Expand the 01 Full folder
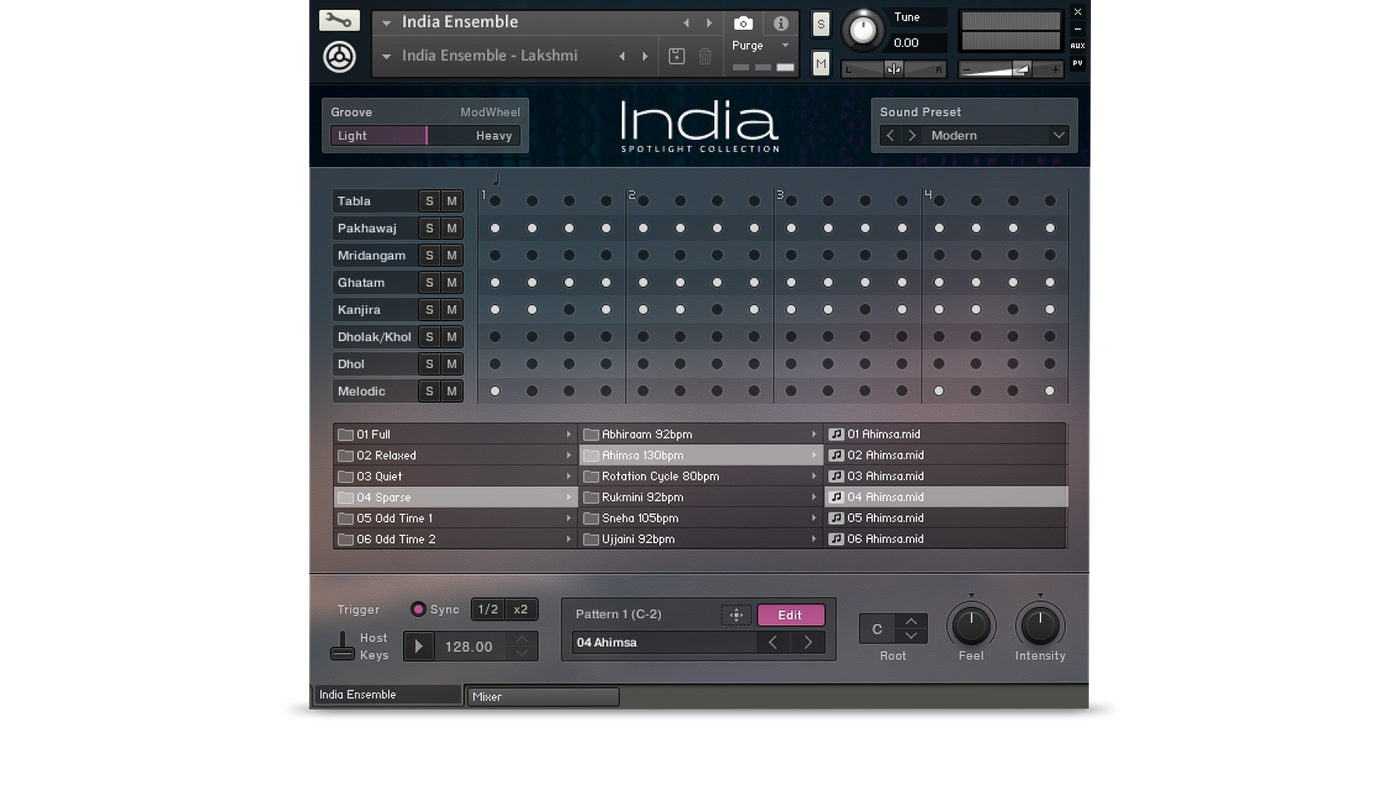1400x804 pixels. pyautogui.click(x=456, y=434)
